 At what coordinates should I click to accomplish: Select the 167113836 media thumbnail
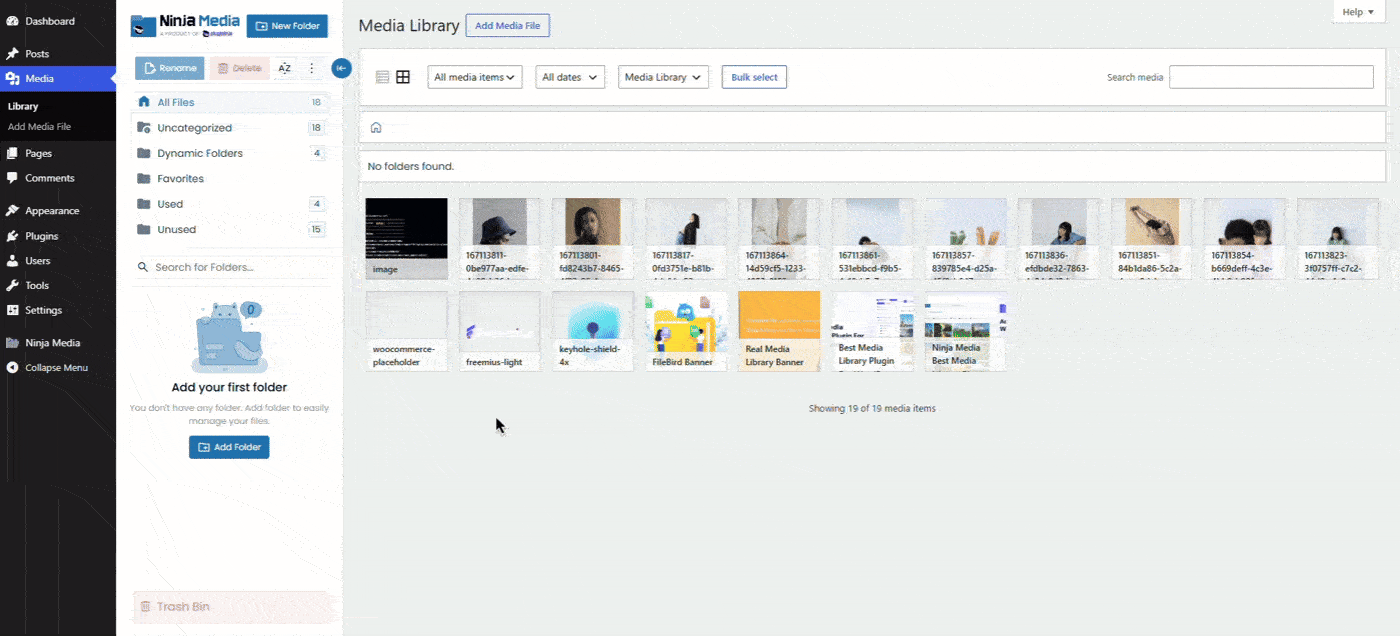1058,238
